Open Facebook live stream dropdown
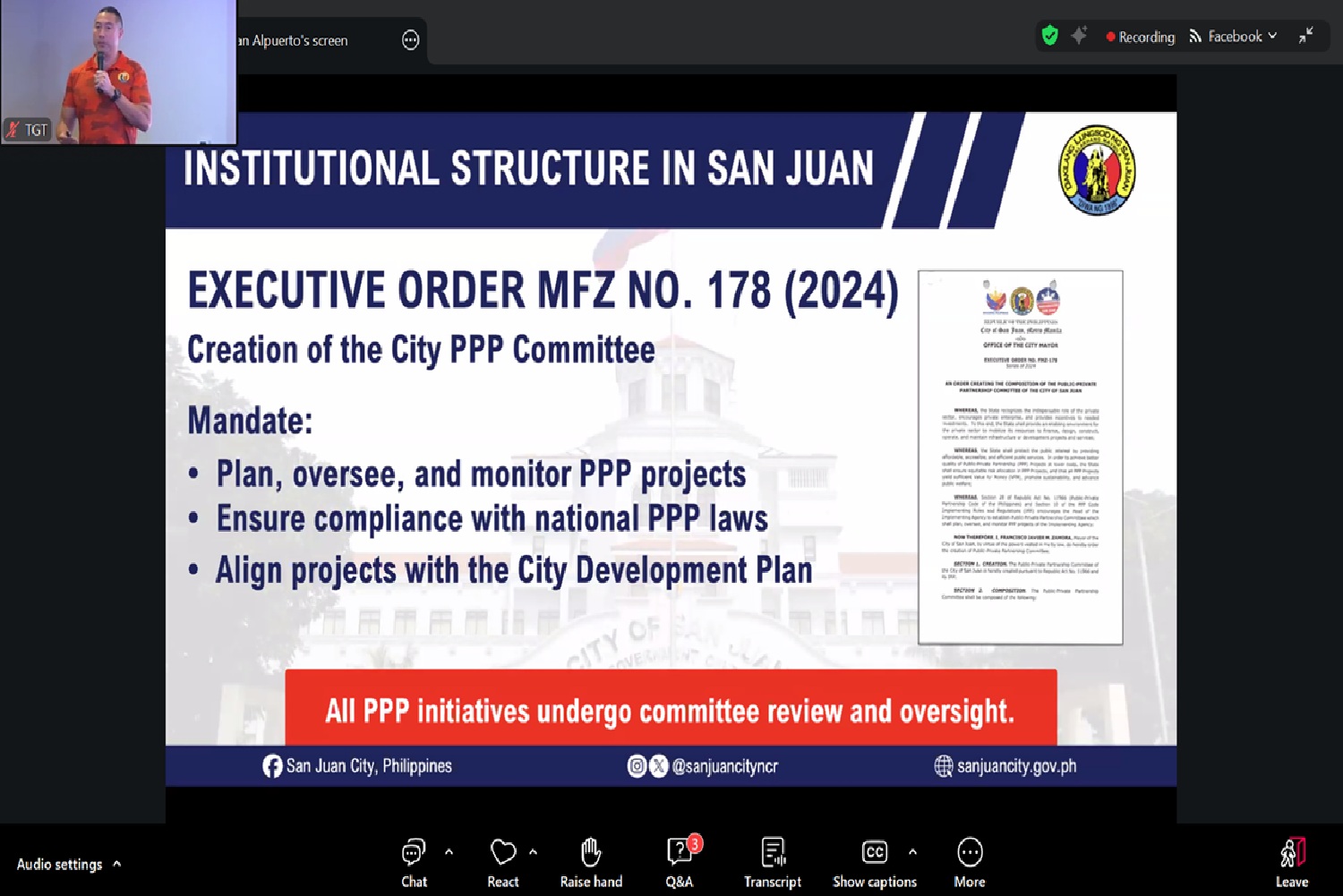The image size is (1343, 896). [1233, 37]
